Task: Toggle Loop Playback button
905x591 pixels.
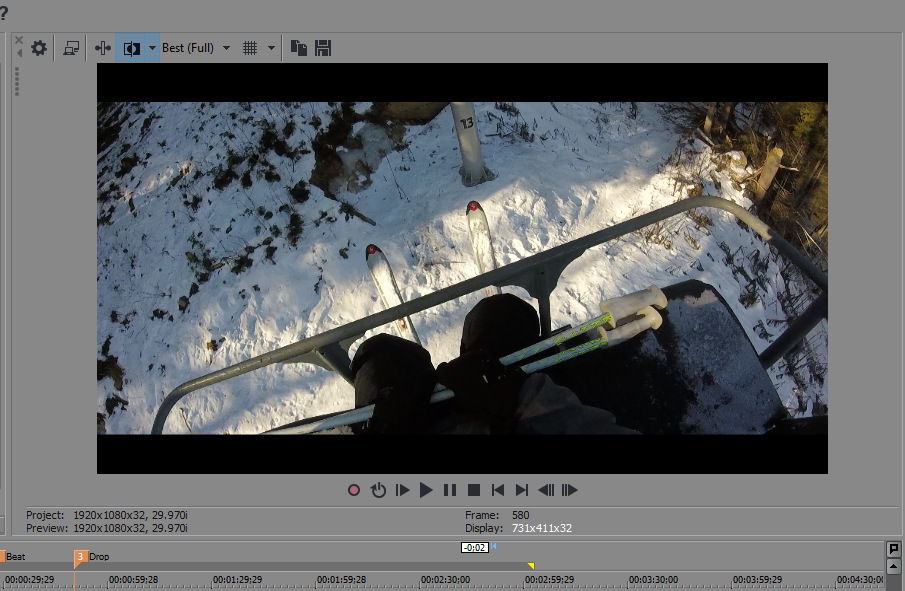Action: click(378, 490)
